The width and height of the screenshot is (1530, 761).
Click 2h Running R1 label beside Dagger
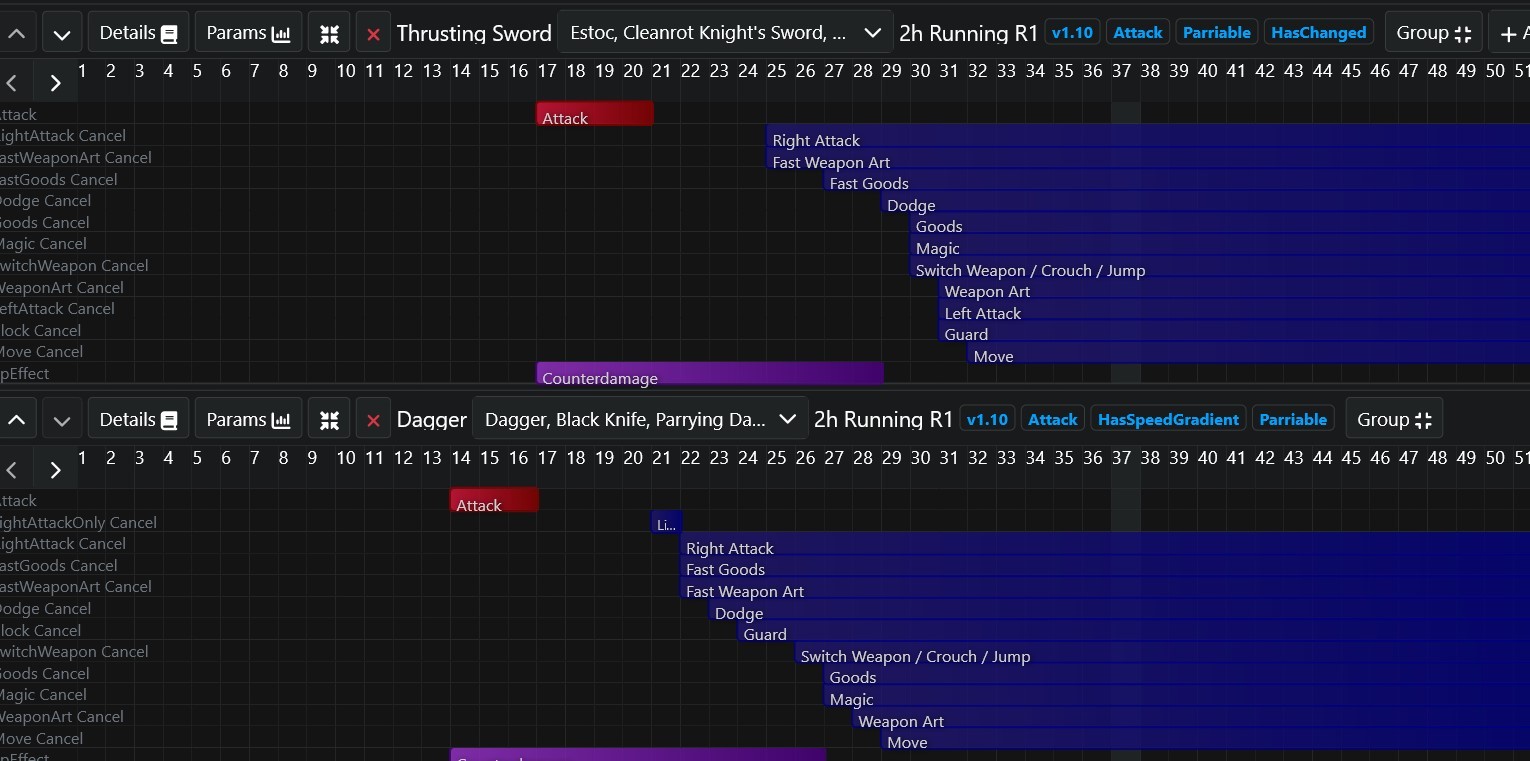click(883, 420)
